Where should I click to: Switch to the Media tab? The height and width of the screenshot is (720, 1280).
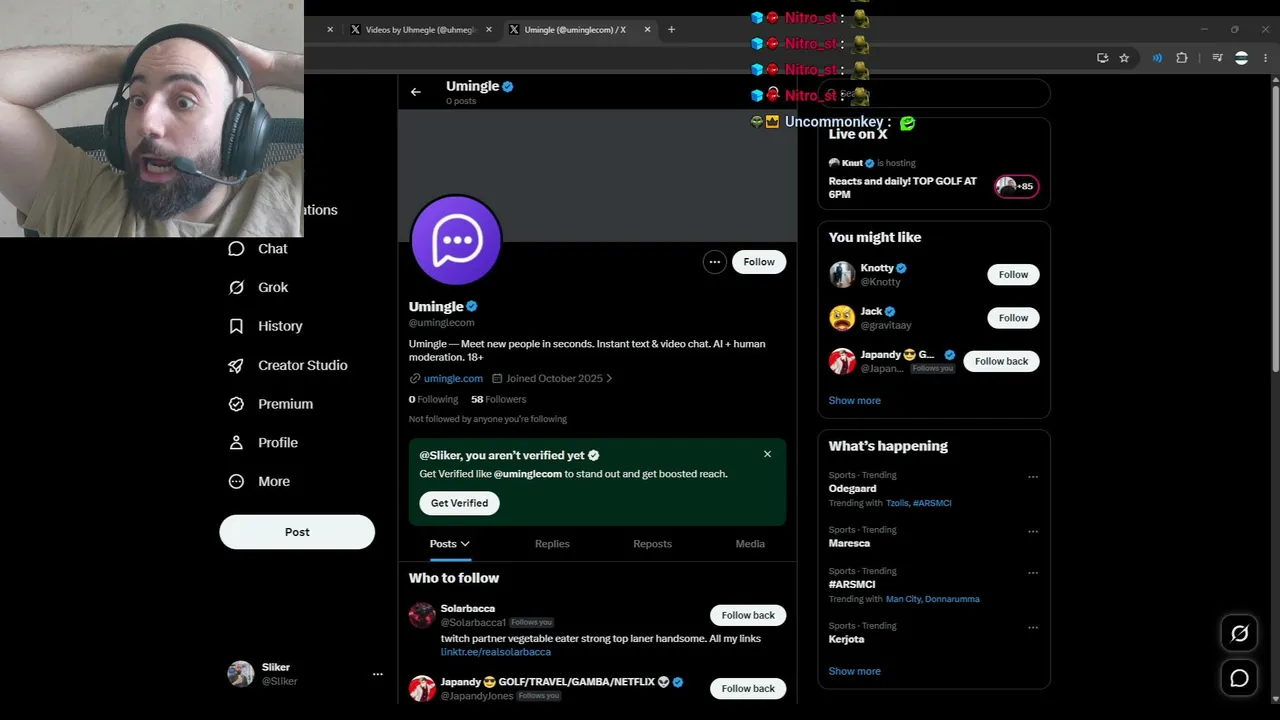tap(750, 544)
